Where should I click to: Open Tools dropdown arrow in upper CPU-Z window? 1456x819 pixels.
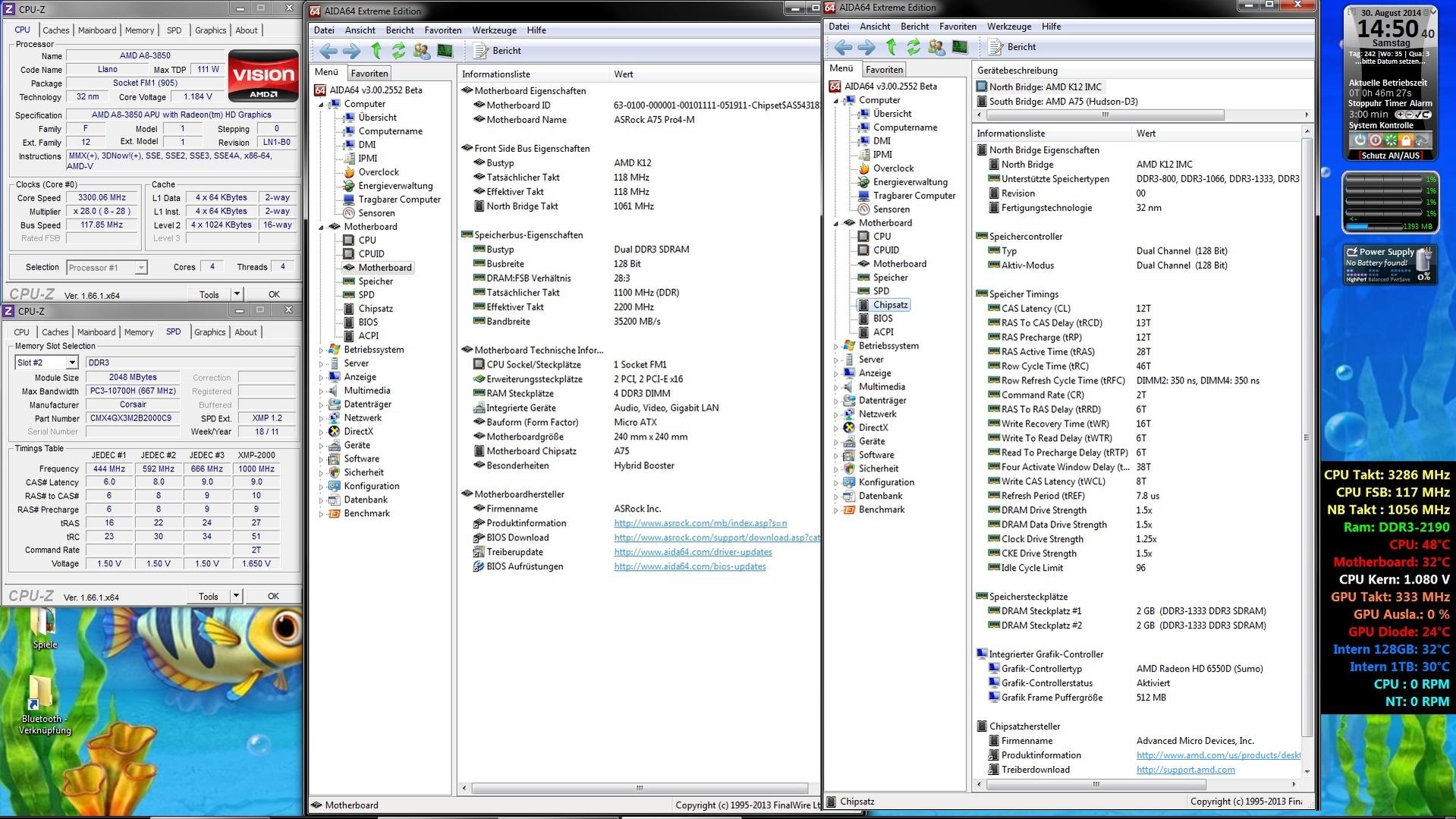(x=236, y=295)
